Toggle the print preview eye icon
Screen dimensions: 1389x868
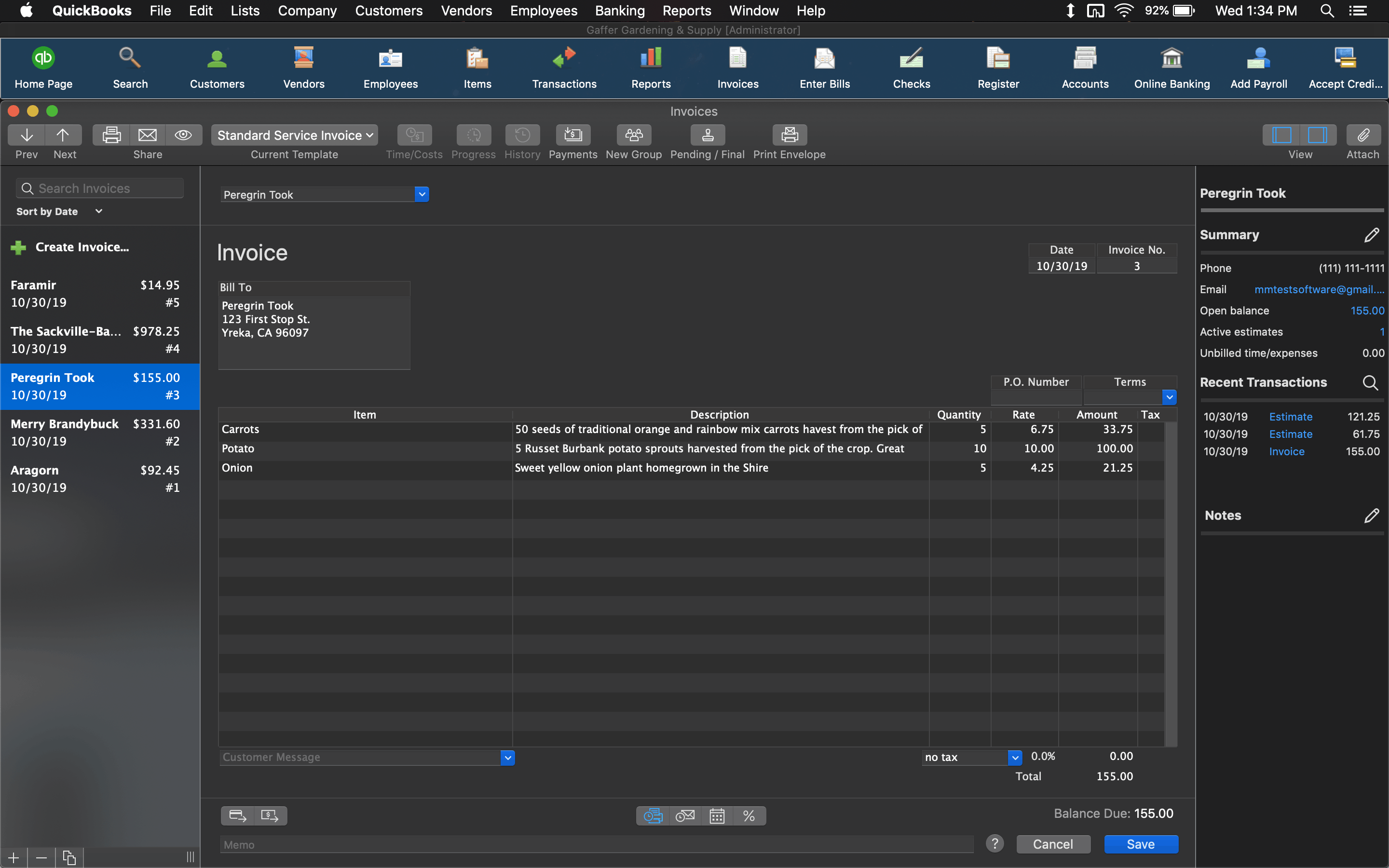pyautogui.click(x=183, y=135)
